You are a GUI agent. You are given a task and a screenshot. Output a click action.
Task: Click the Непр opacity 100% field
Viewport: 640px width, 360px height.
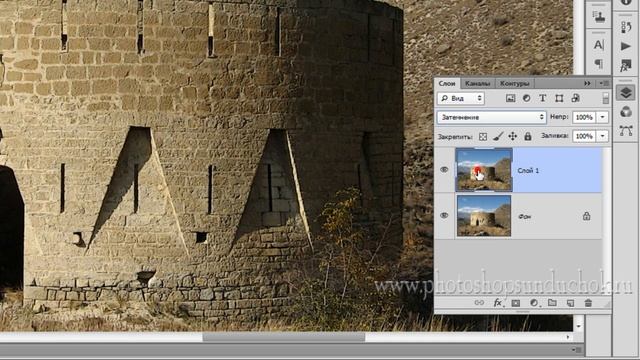pyautogui.click(x=584, y=117)
